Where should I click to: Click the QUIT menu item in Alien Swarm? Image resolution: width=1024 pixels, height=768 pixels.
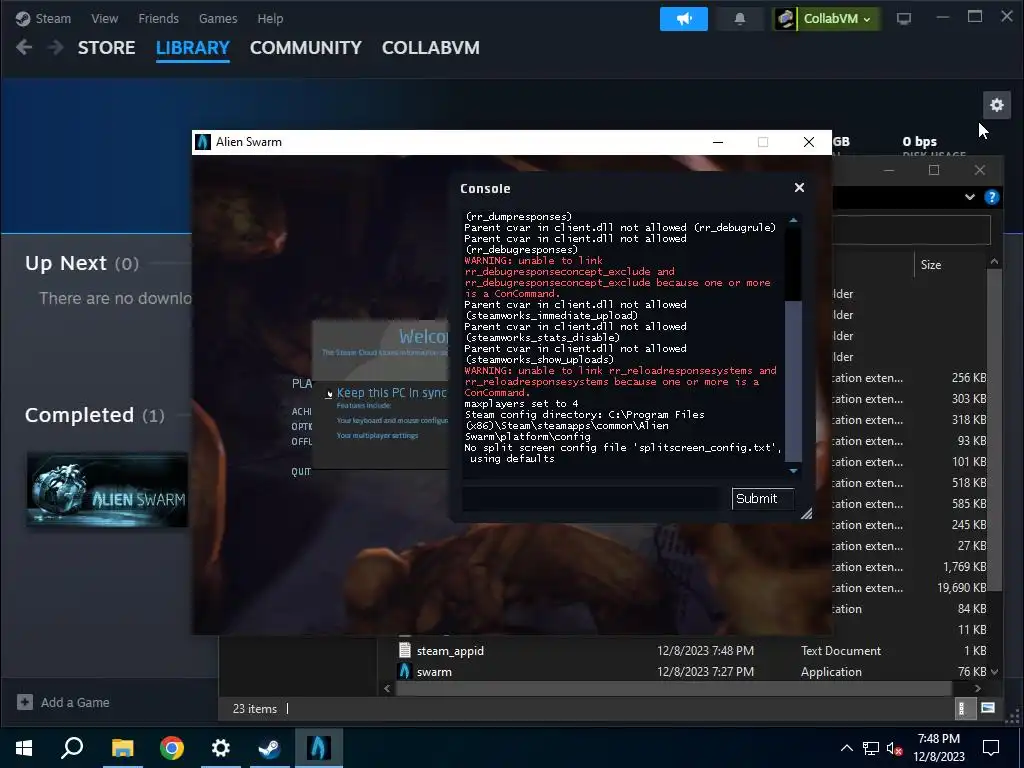[301, 472]
